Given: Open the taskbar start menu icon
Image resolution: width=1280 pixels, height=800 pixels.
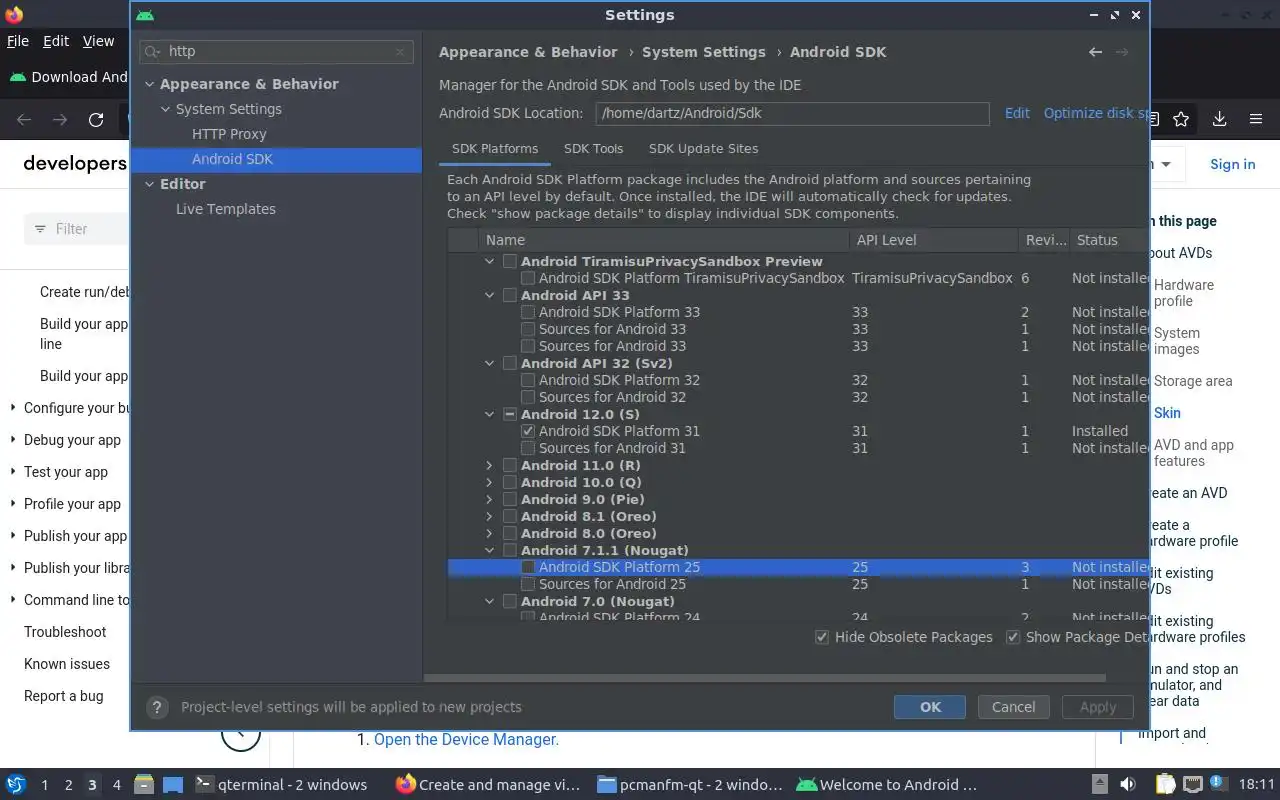Looking at the screenshot, I should point(16,785).
